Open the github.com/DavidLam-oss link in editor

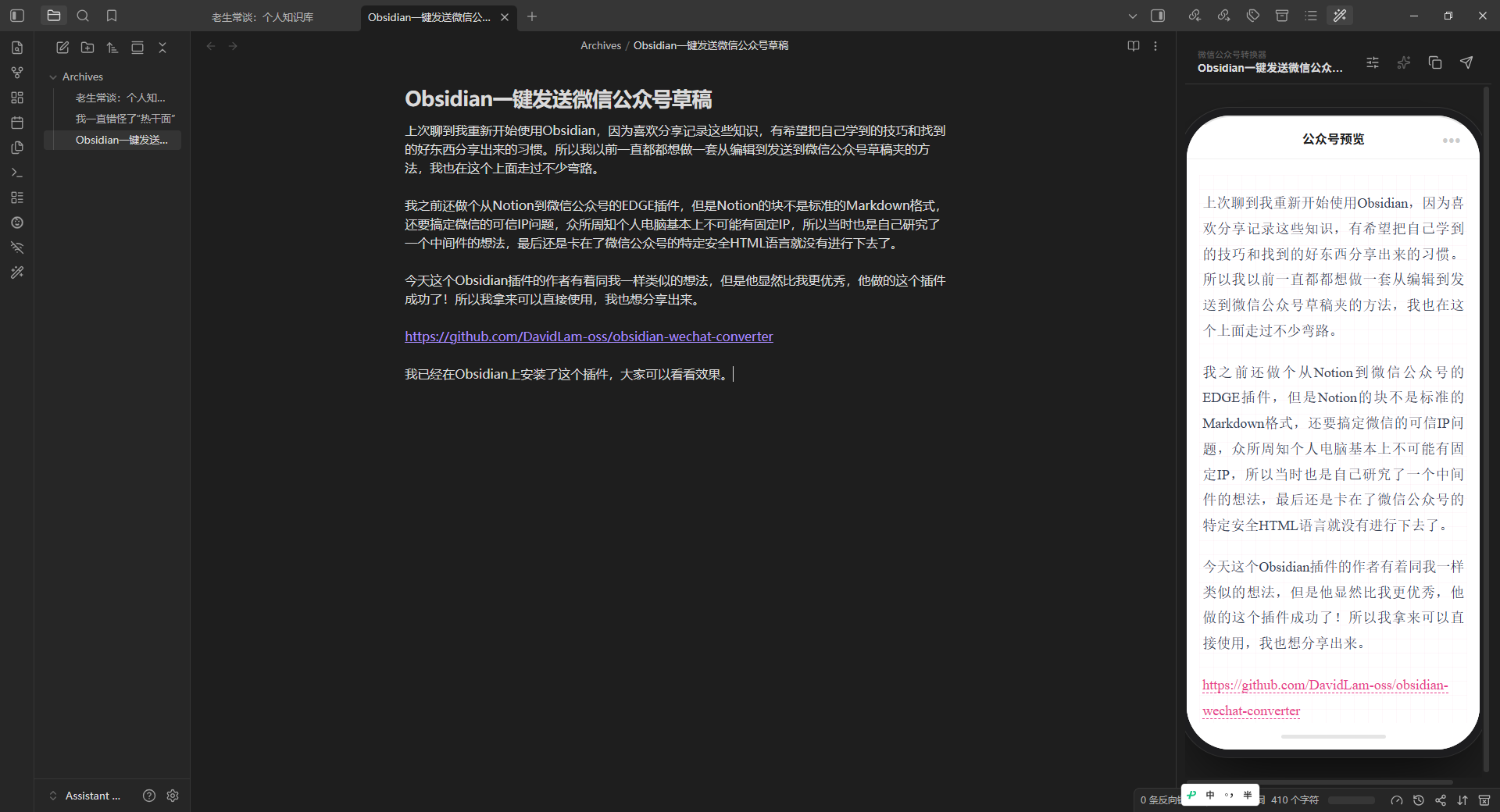tap(589, 337)
